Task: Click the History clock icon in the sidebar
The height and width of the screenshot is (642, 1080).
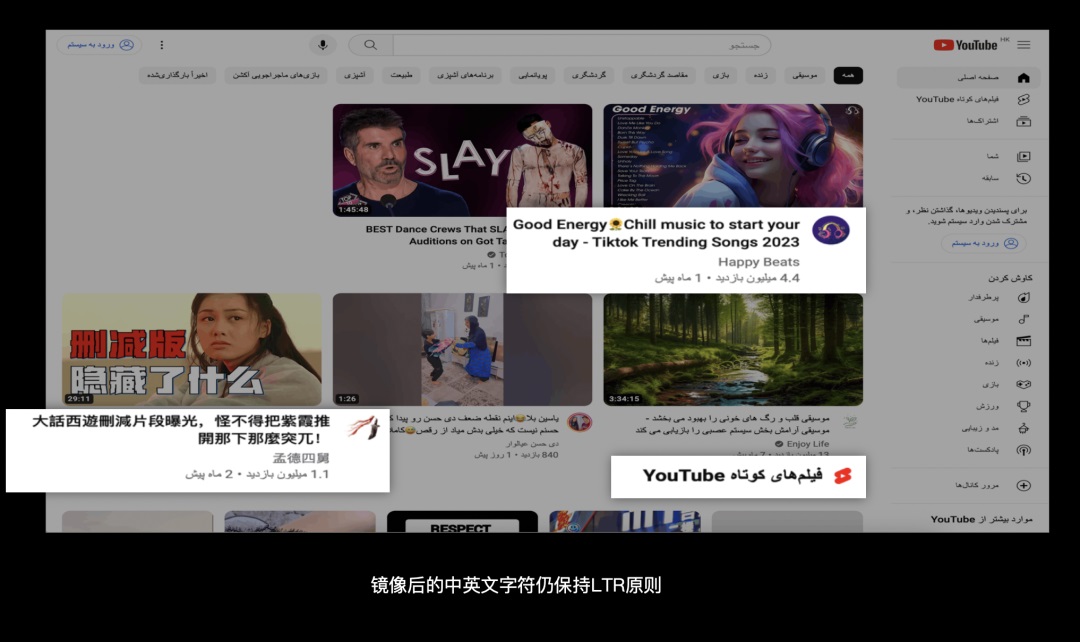Action: (1022, 177)
